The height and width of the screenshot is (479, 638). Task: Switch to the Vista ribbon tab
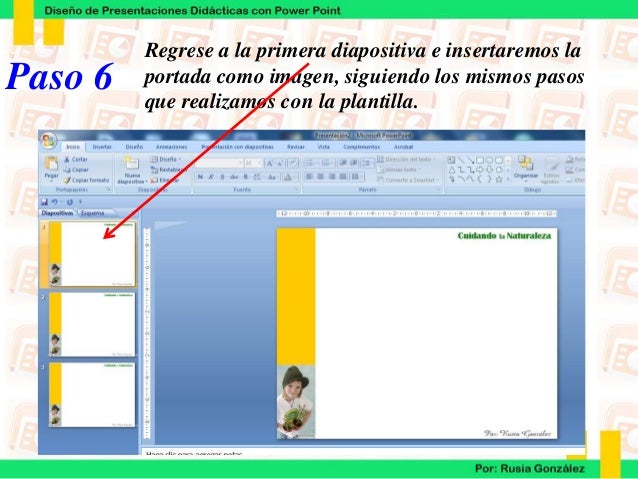(323, 147)
